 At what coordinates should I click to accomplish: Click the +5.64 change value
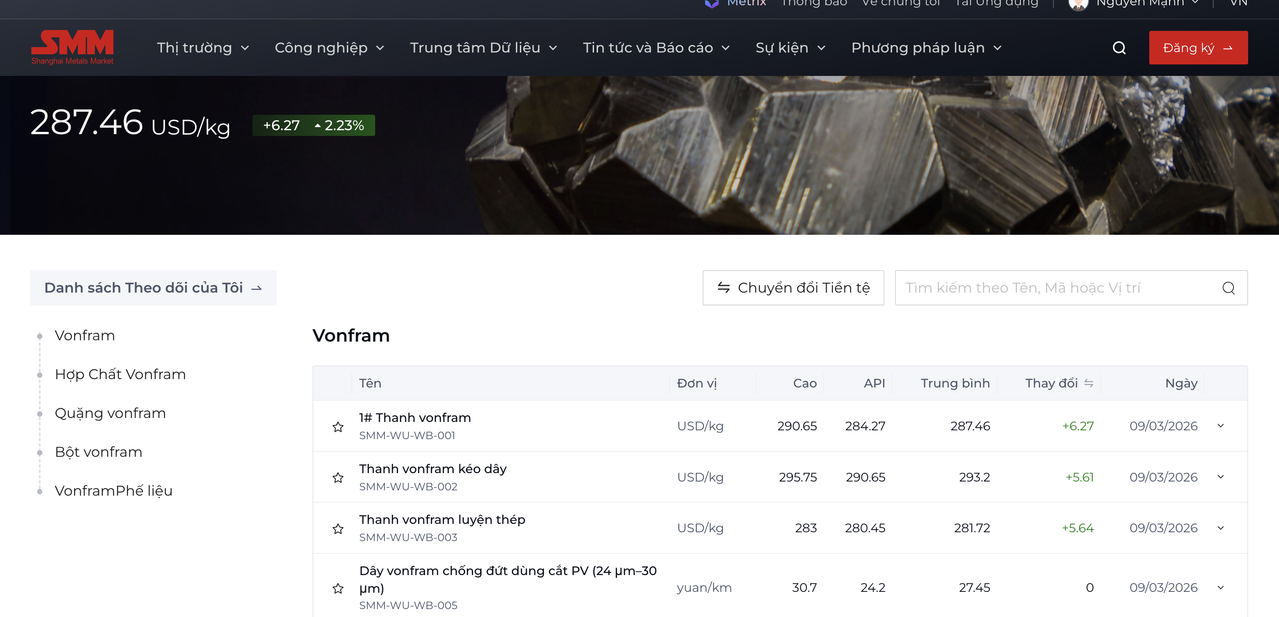pos(1078,529)
